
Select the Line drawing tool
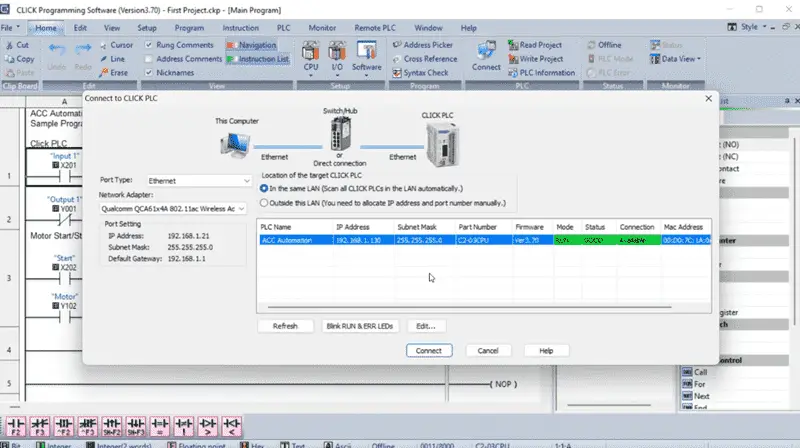pos(112,59)
